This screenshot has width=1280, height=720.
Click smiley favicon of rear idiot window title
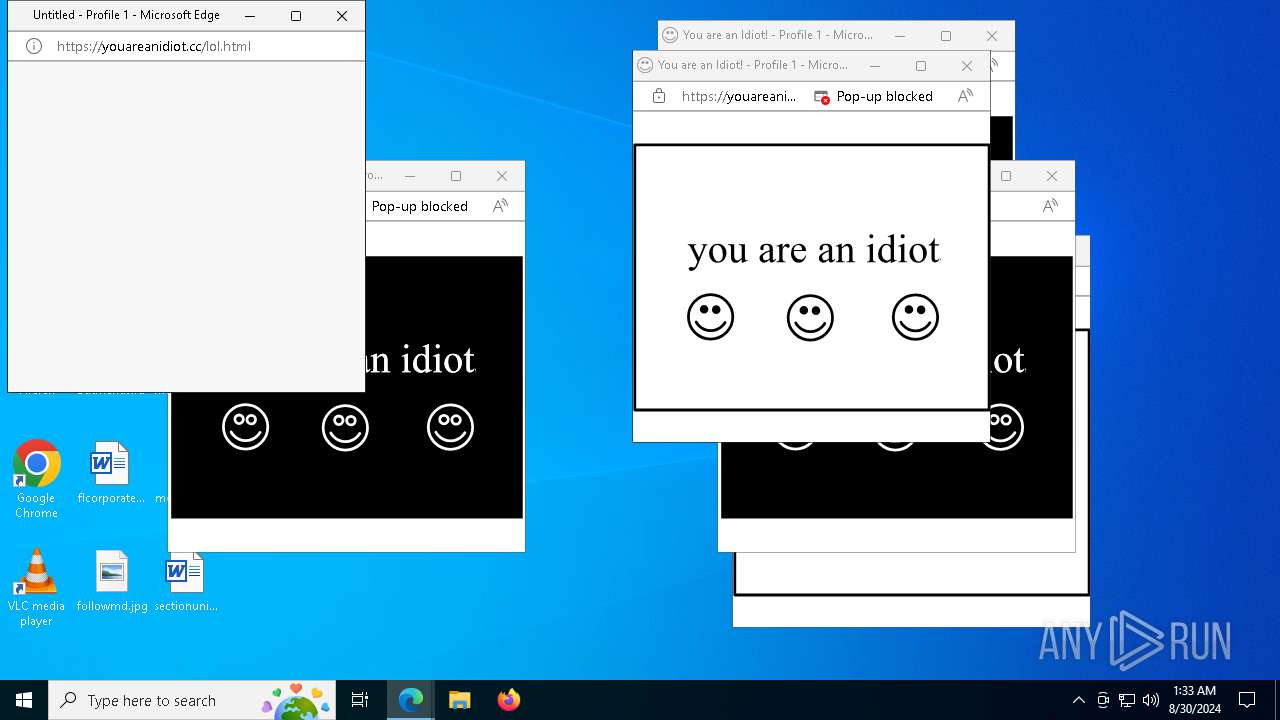point(671,35)
